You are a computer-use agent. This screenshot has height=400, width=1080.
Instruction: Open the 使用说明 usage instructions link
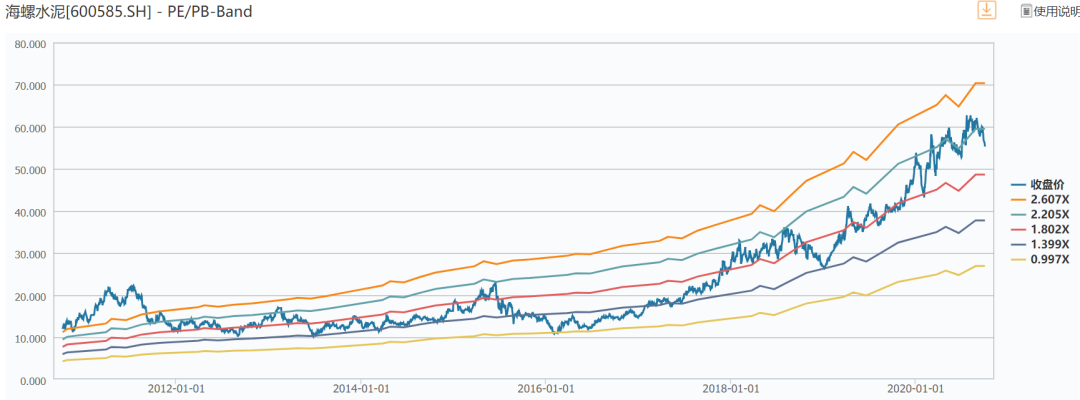(x=1057, y=11)
